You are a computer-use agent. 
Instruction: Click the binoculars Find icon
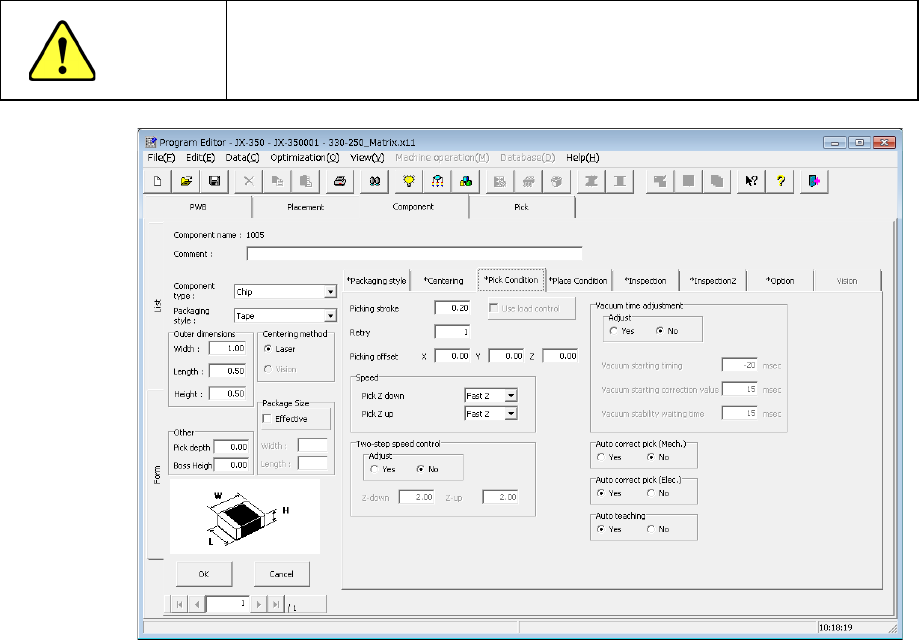click(374, 181)
